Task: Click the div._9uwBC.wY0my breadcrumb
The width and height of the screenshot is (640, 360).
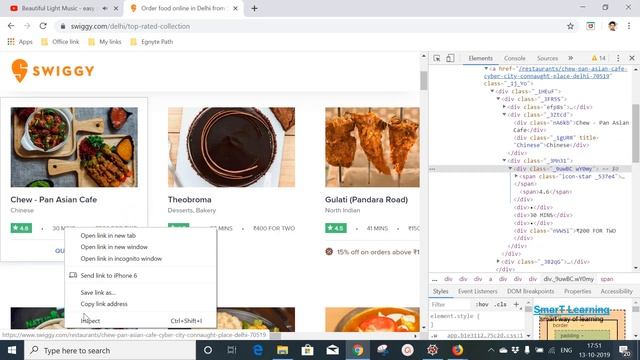Action: [x=569, y=279]
